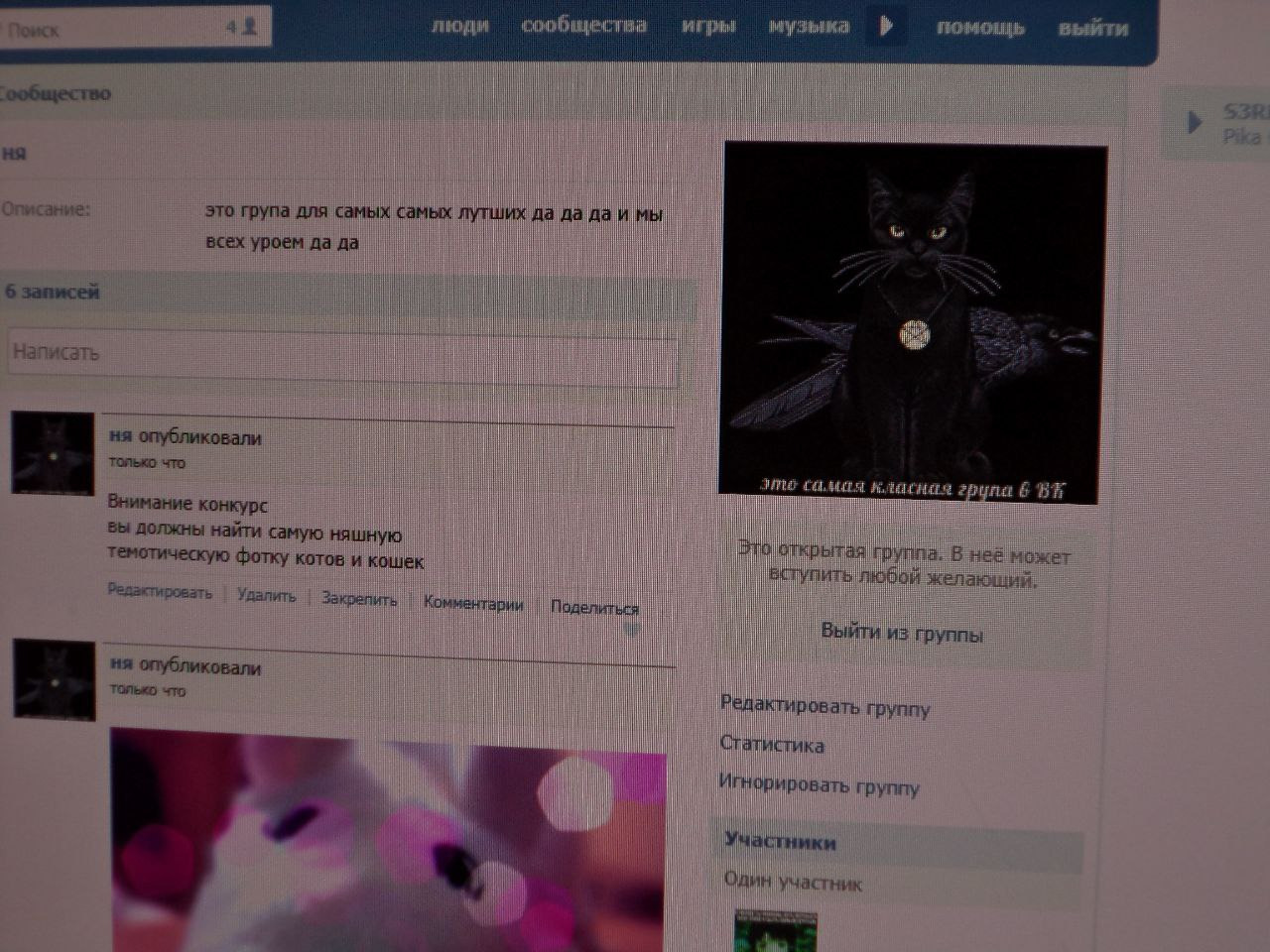Click the person icon in search field

click(249, 27)
